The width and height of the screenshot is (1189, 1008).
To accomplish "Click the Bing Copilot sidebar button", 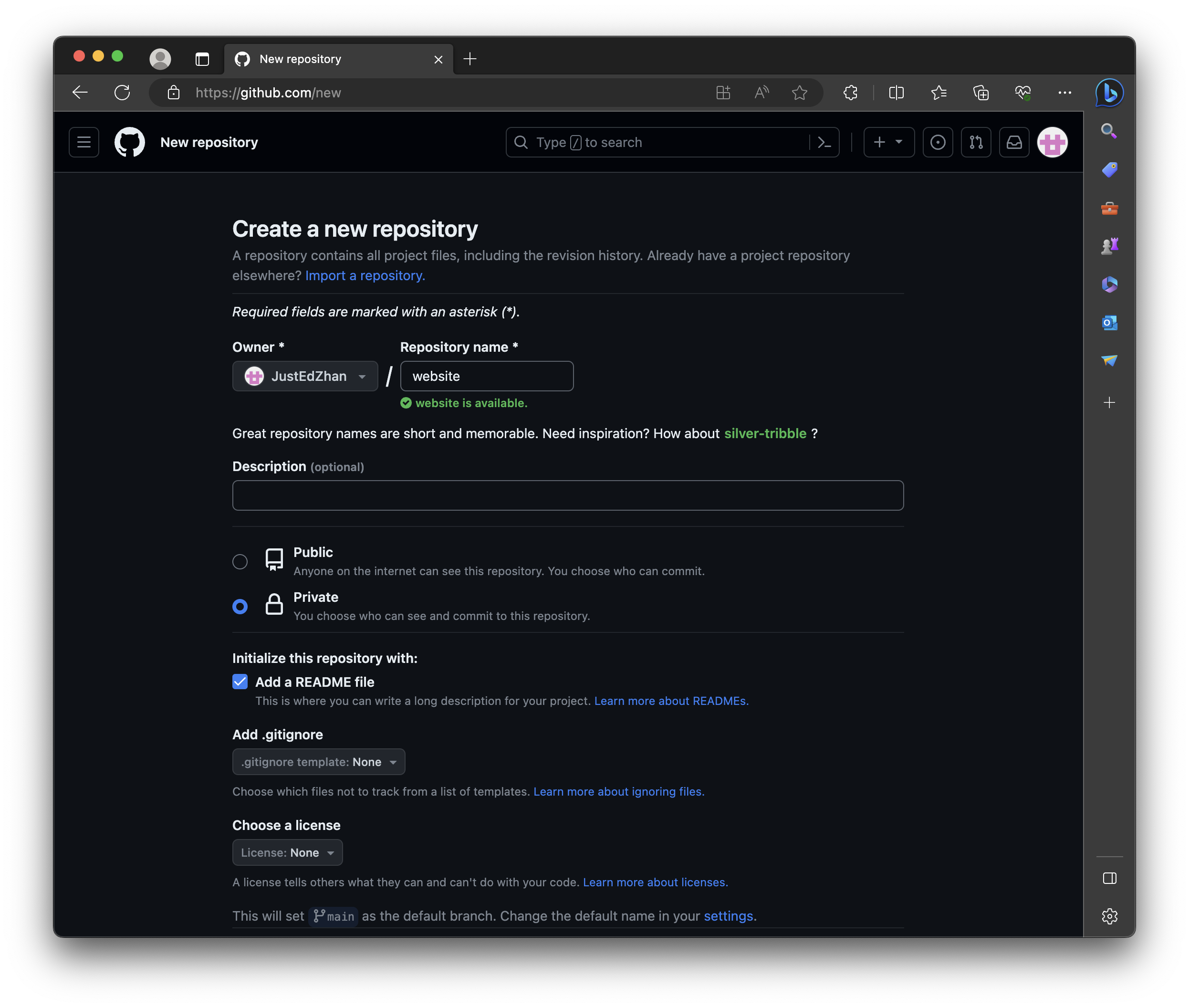I will point(1109,93).
